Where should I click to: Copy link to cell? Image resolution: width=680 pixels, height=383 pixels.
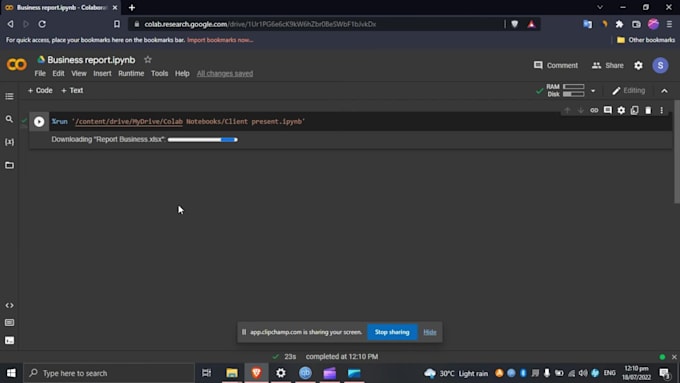pyautogui.click(x=594, y=110)
